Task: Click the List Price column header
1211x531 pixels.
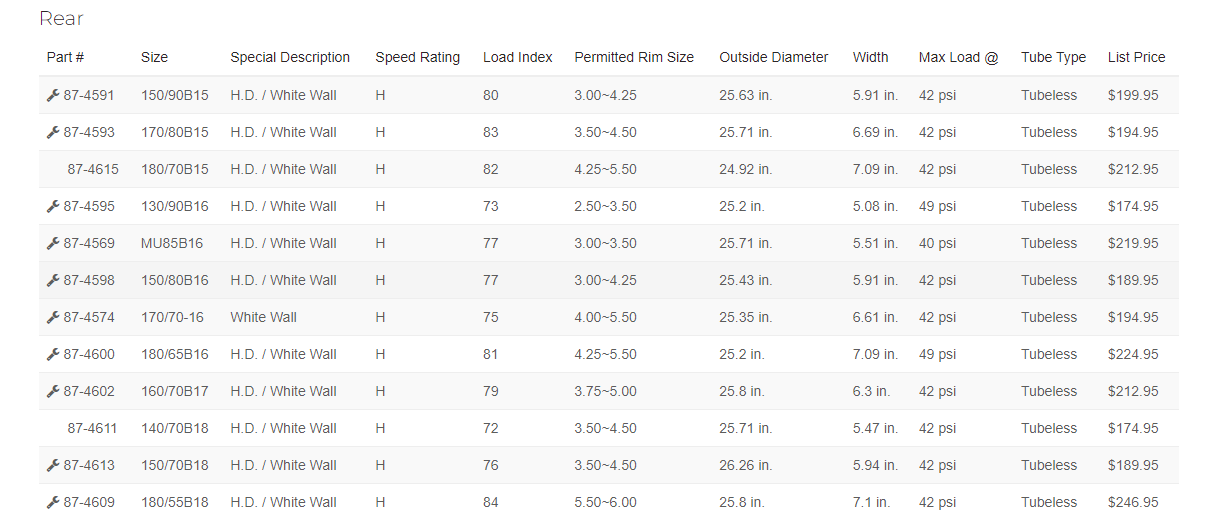Action: pyautogui.click(x=1136, y=58)
